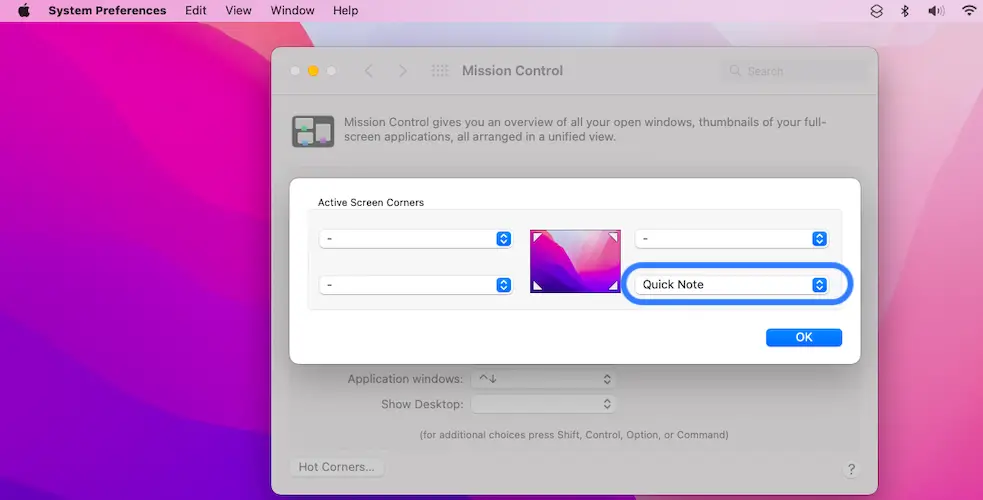Open the Apple menu
This screenshot has width=983, height=500.
tap(24, 11)
